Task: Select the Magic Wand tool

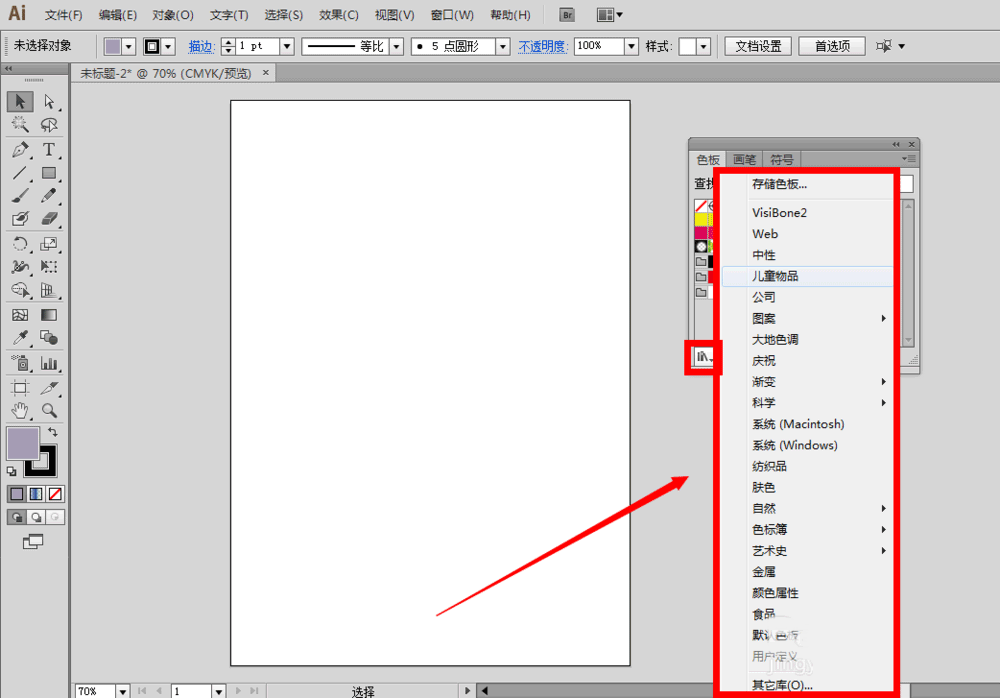Action: [x=20, y=124]
